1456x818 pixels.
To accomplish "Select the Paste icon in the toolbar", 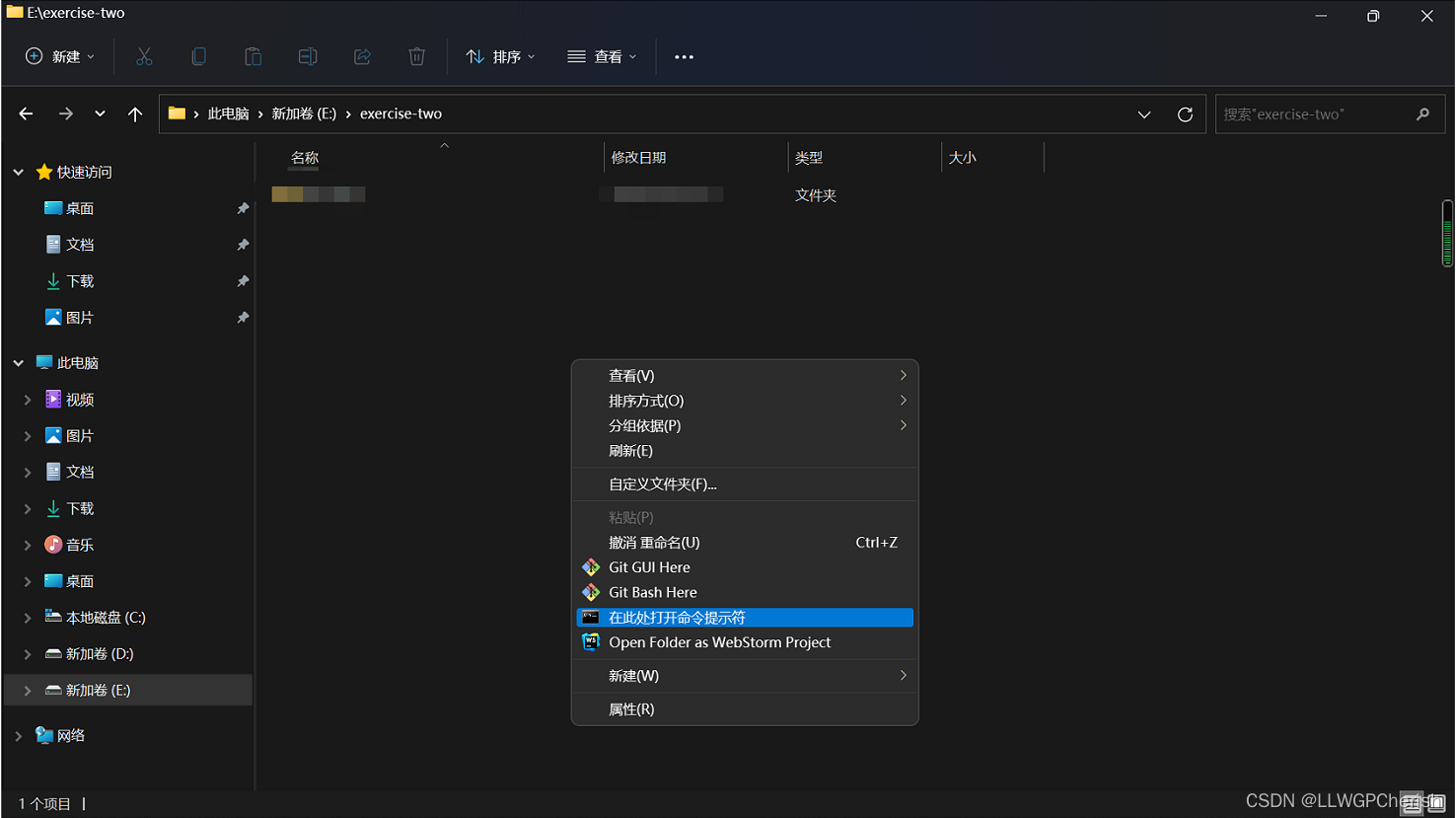I will tap(253, 56).
